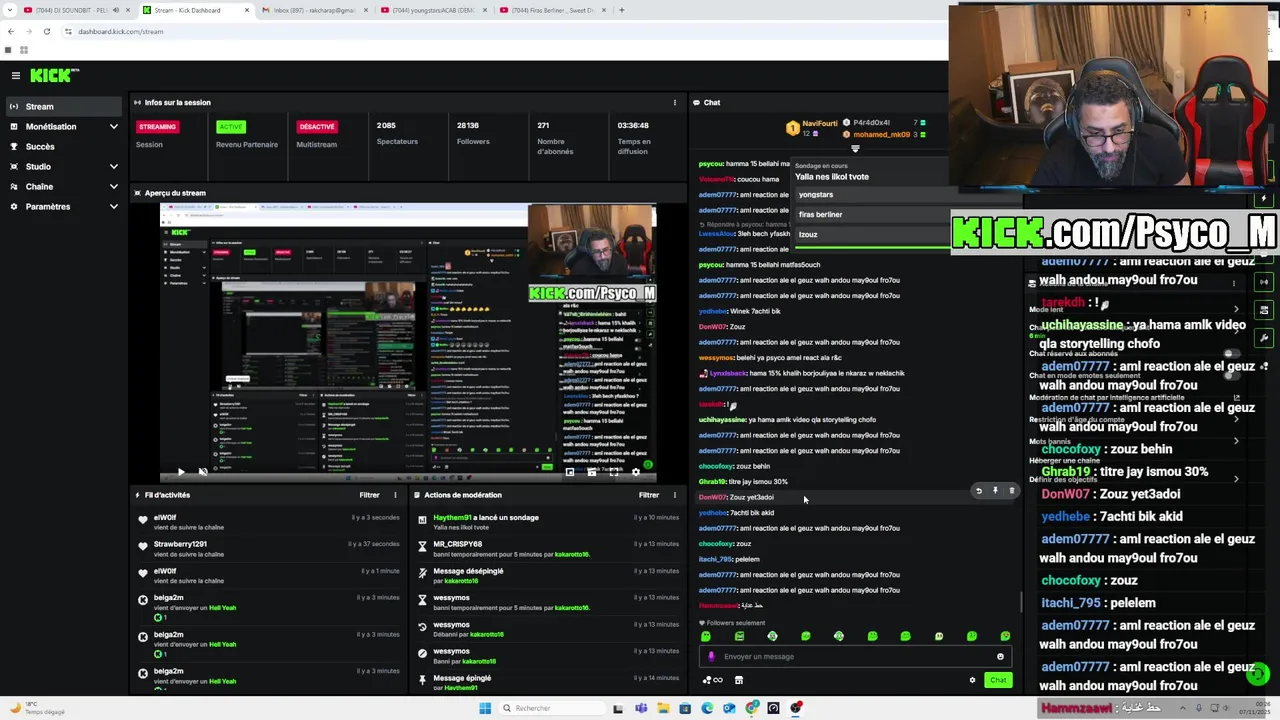Pin the hovered DonW07 chat message
Viewport: 1280px width, 720px height.
[x=995, y=491]
